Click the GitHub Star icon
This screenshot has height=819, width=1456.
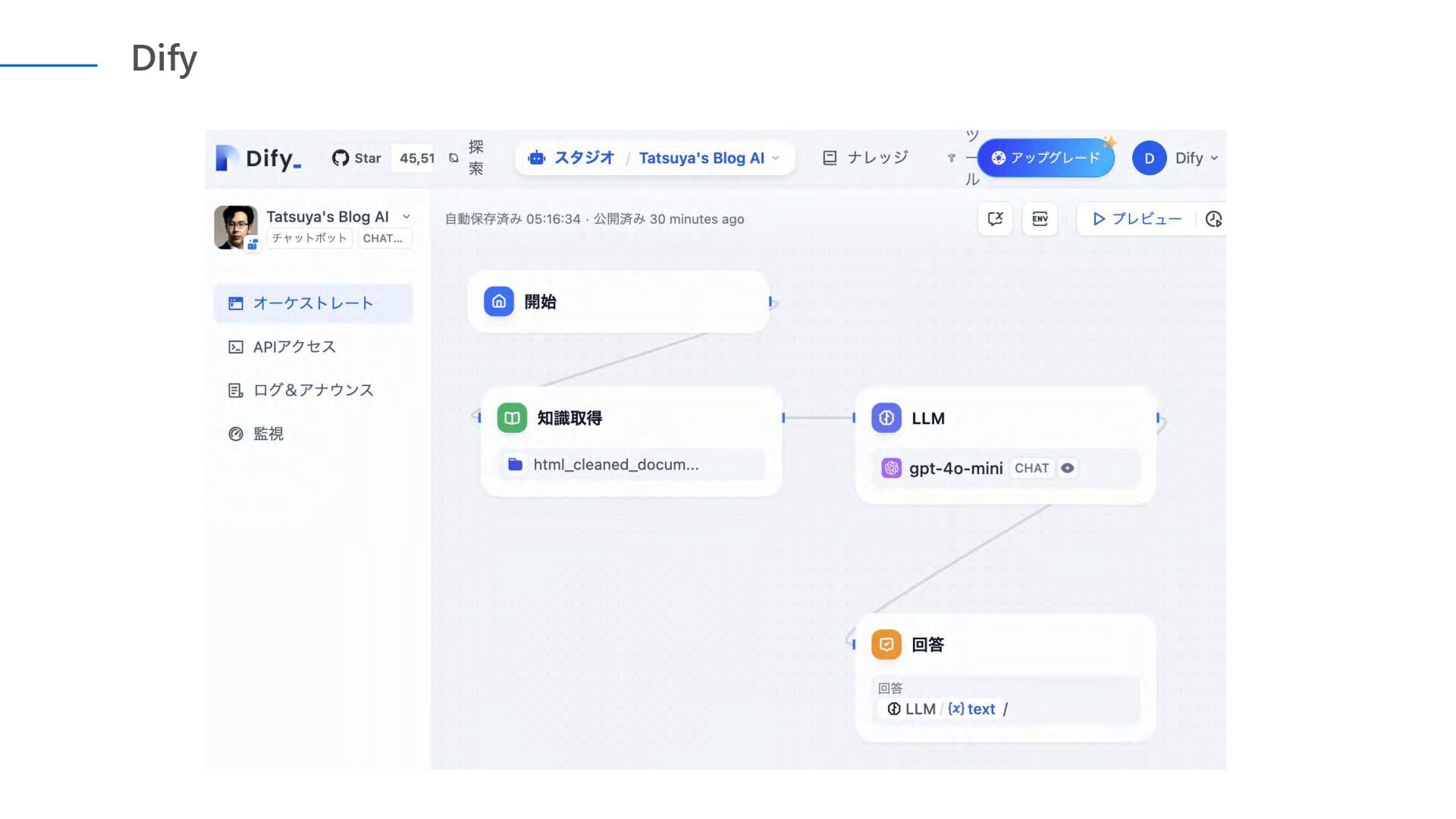(340, 158)
